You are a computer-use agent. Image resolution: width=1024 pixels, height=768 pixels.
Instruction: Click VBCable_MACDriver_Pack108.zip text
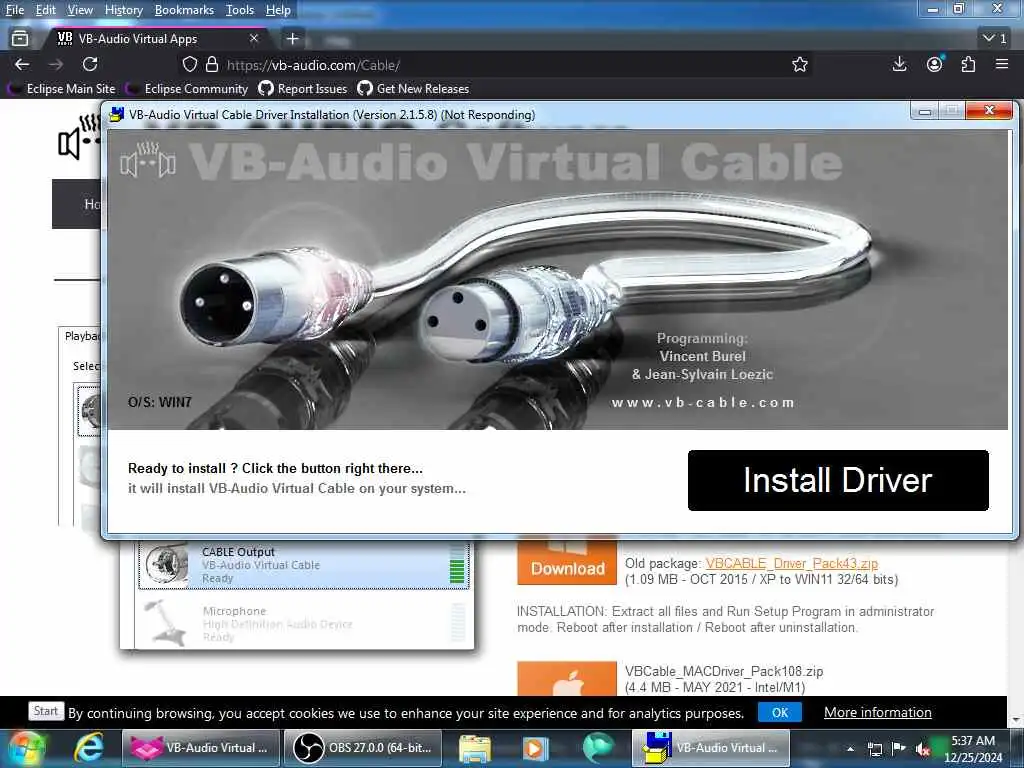pyautogui.click(x=724, y=671)
